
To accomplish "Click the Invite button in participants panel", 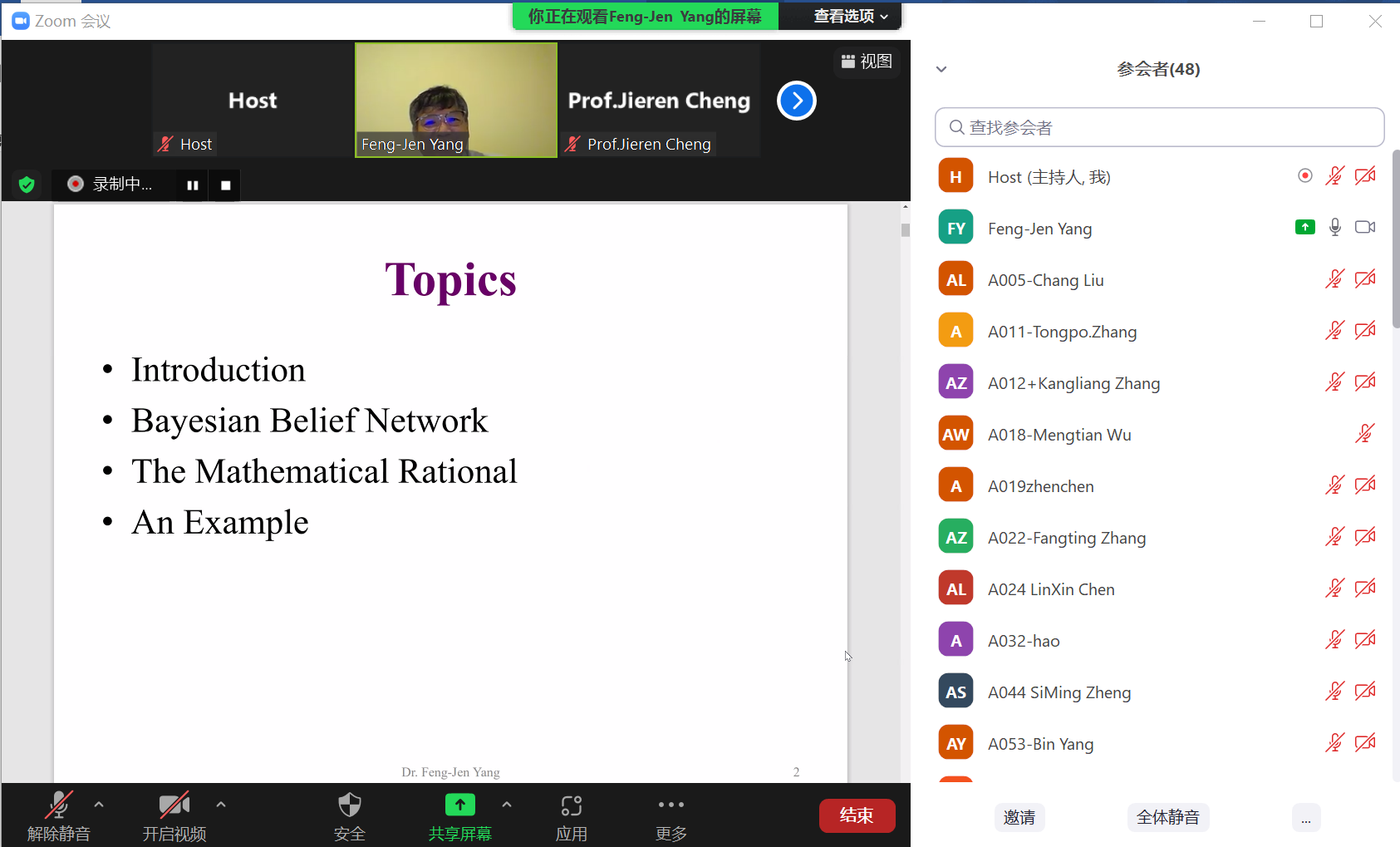I will (1019, 817).
